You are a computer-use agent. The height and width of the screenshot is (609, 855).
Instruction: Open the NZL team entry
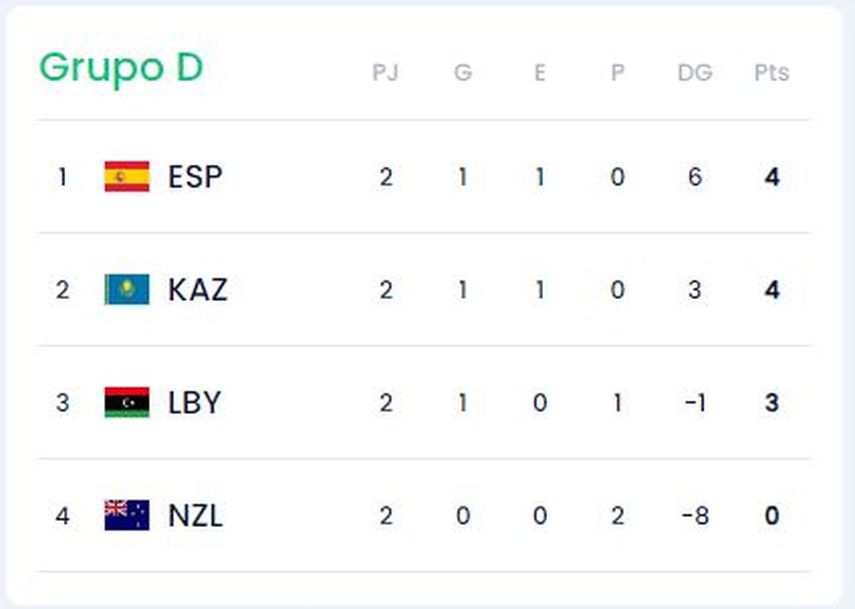(x=195, y=516)
